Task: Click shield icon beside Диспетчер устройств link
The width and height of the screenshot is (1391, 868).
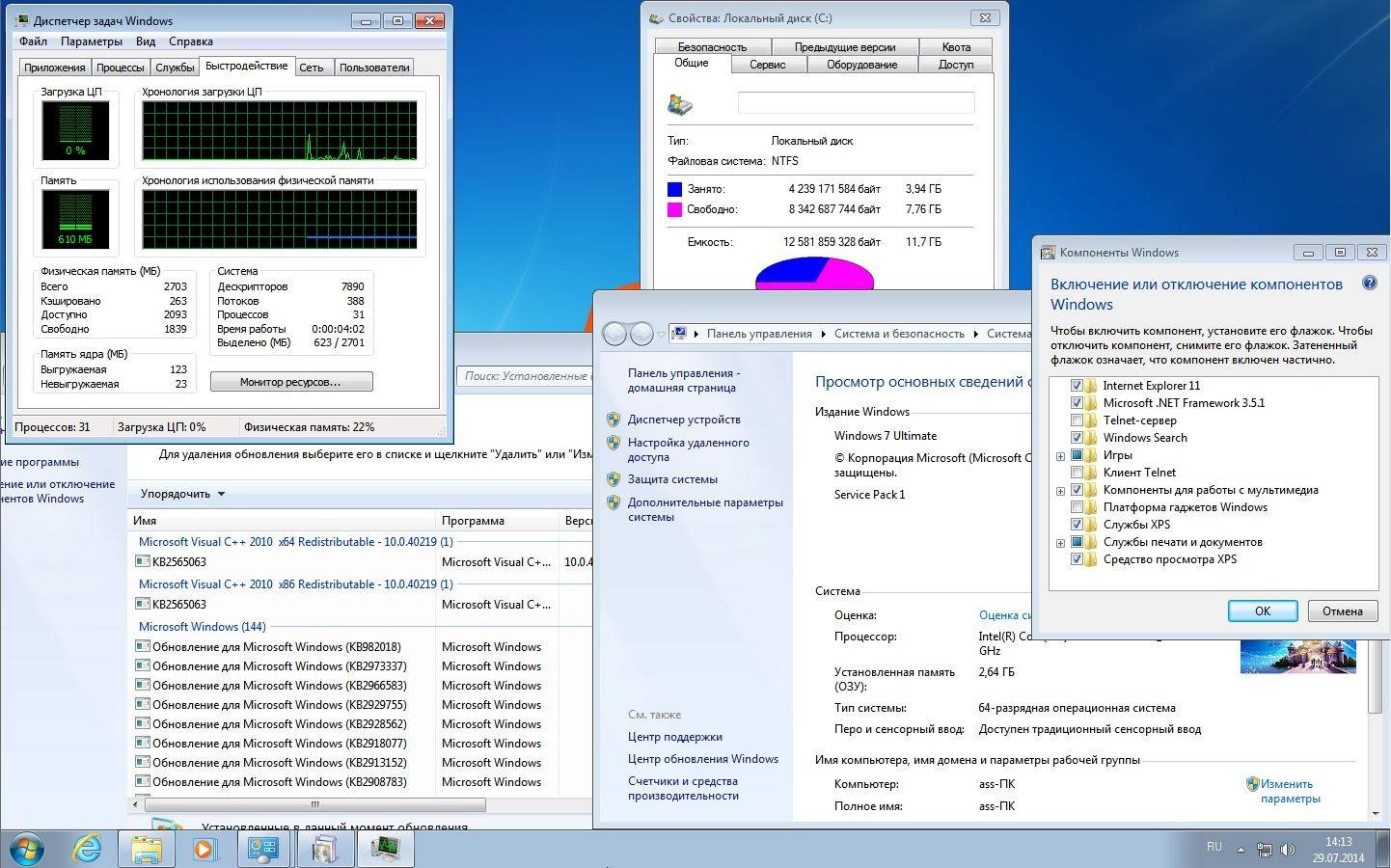Action: pyautogui.click(x=613, y=420)
